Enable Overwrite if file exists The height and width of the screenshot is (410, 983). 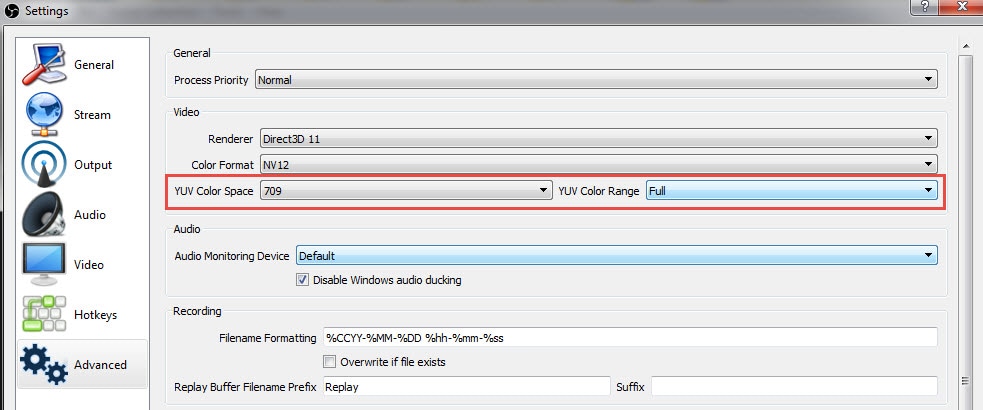[329, 361]
